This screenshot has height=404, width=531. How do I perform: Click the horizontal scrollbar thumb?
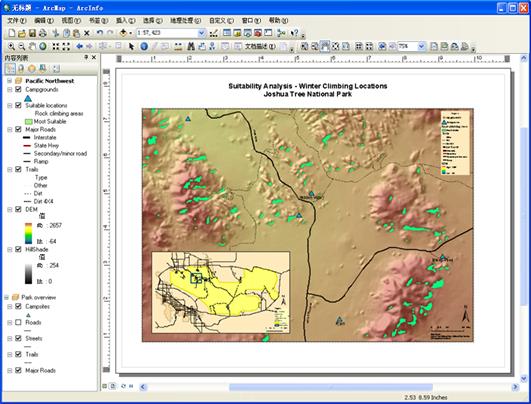point(331,387)
